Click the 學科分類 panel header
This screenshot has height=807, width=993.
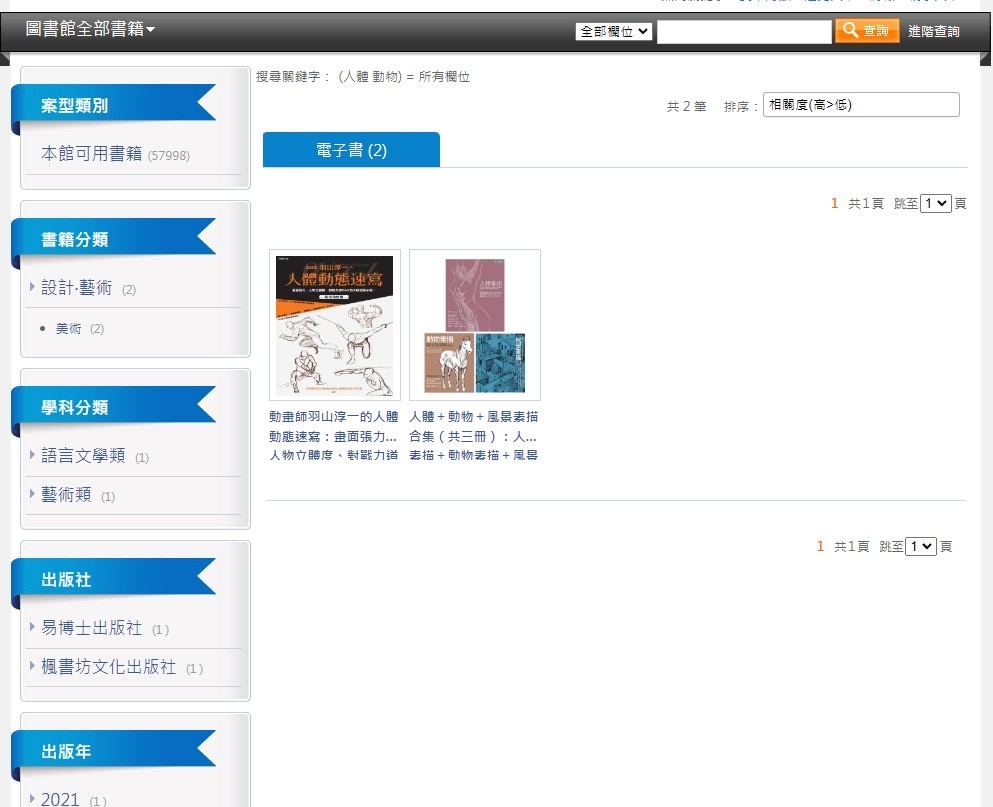tap(114, 407)
